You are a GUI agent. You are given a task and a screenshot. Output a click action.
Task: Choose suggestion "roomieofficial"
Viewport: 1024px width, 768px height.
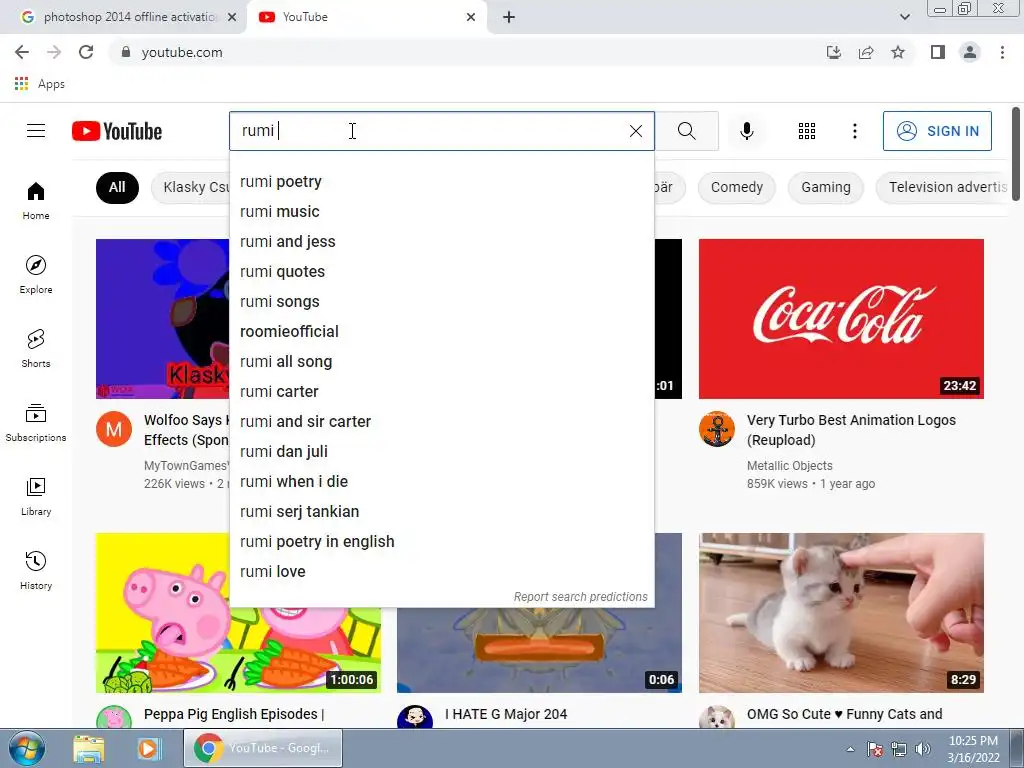tap(442, 332)
